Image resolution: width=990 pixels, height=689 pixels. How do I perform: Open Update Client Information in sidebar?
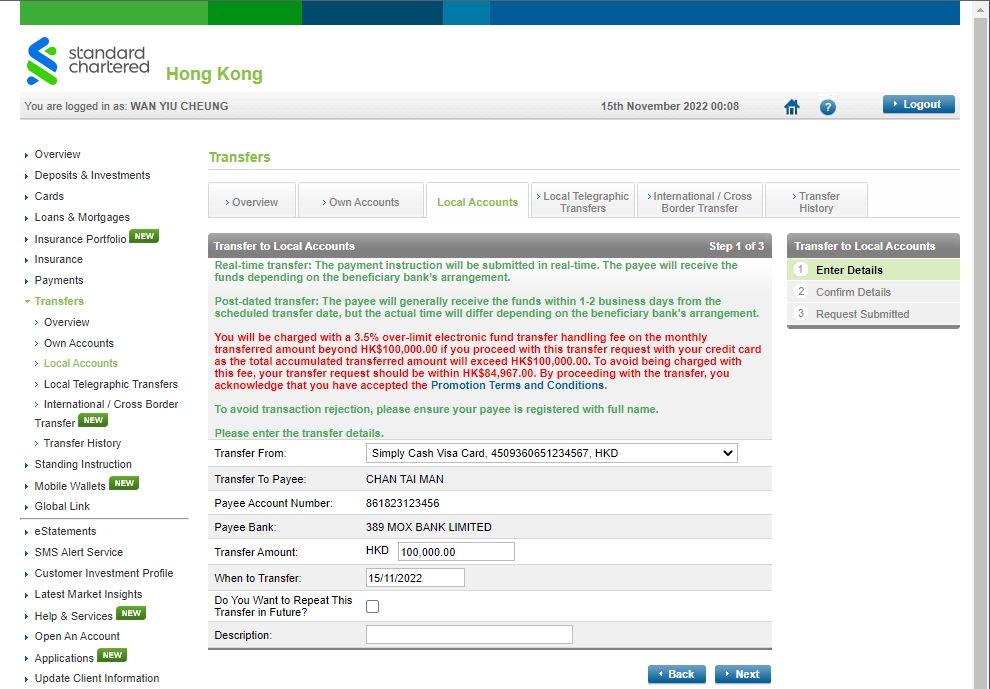coord(97,678)
